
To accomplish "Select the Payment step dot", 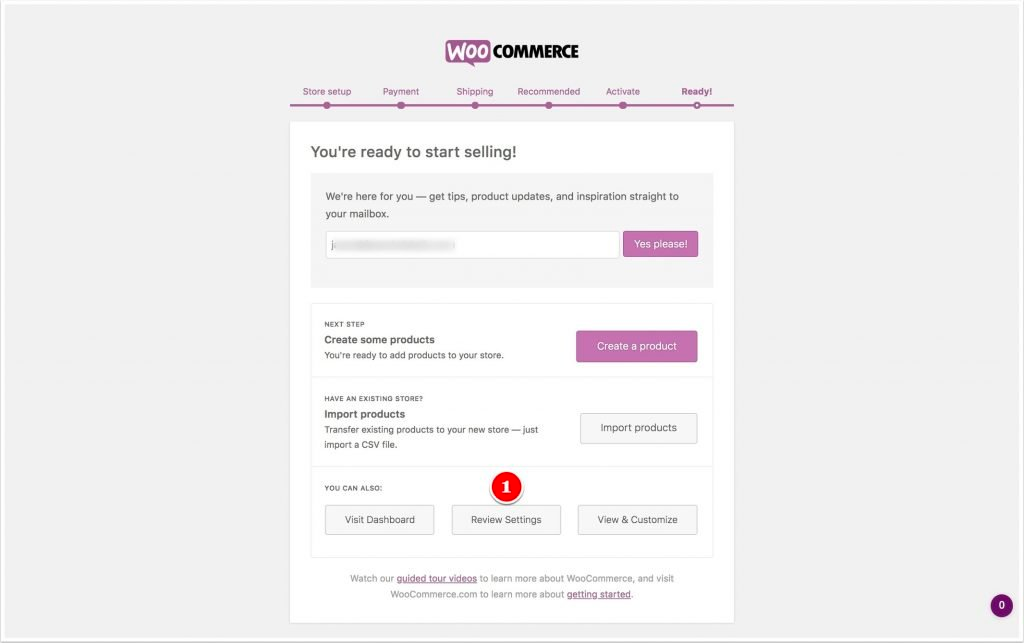I will [401, 103].
